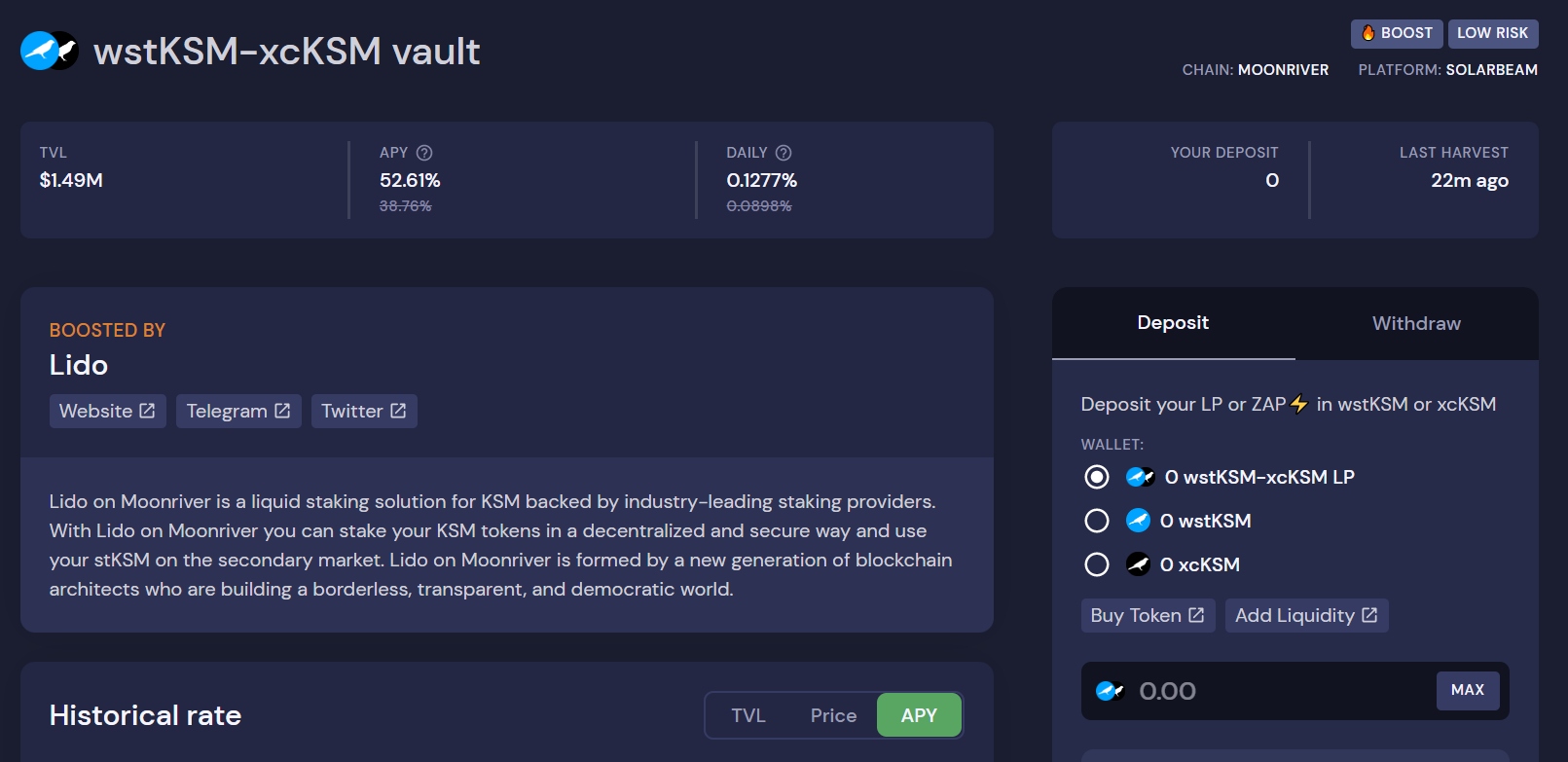This screenshot has height=762, width=1568.
Task: Open the Lido Telegram link
Action: 238,411
